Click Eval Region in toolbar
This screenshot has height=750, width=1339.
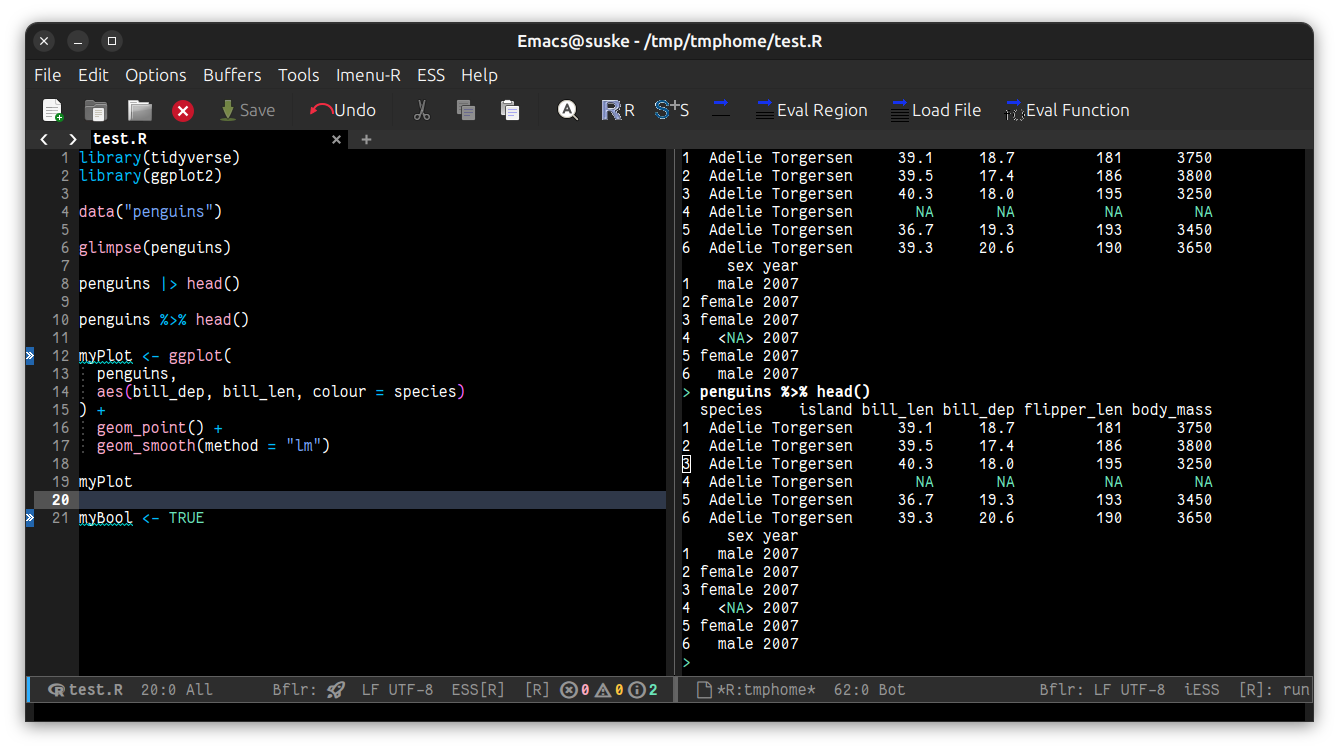(812, 110)
